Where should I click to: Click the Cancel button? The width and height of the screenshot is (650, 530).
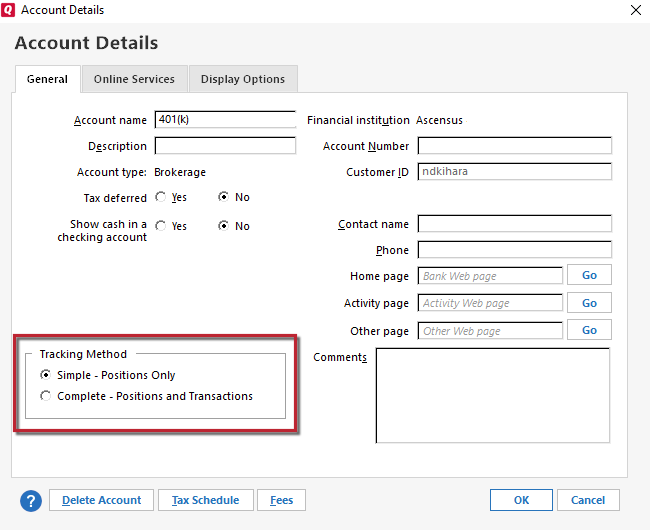coord(588,500)
